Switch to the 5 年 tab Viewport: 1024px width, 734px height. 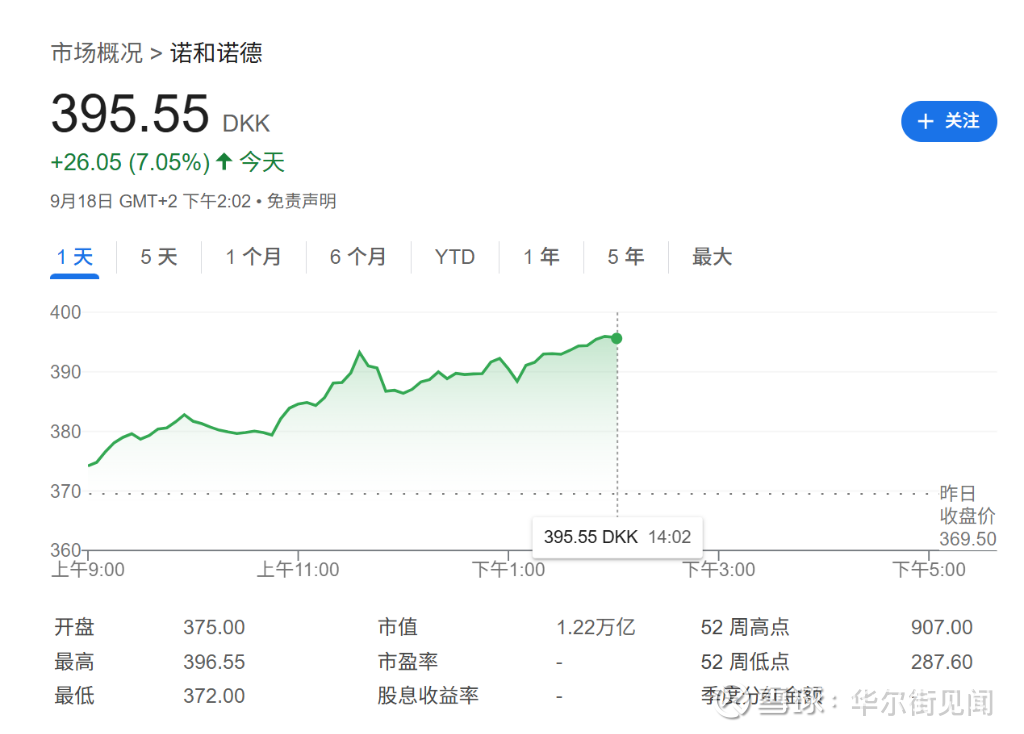point(625,257)
